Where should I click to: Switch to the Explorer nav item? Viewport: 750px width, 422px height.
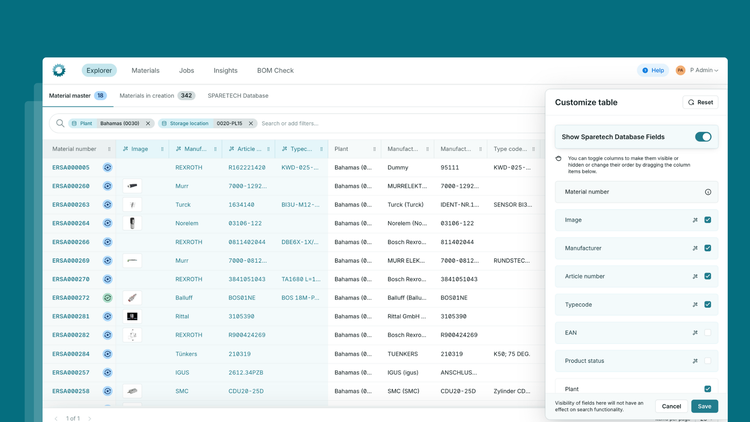tap(99, 70)
